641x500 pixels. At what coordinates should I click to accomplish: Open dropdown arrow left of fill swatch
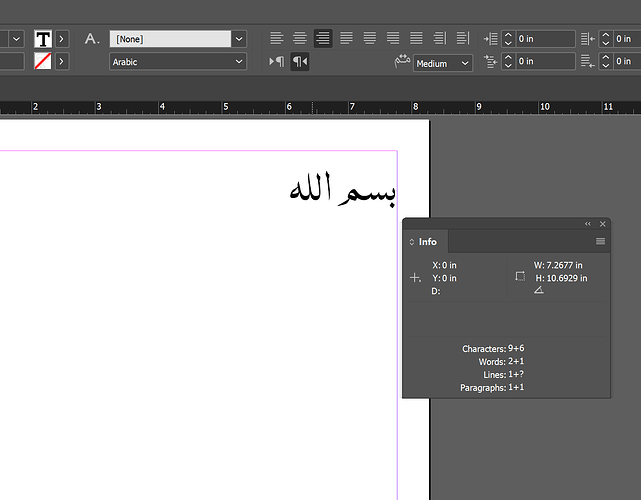click(16, 39)
